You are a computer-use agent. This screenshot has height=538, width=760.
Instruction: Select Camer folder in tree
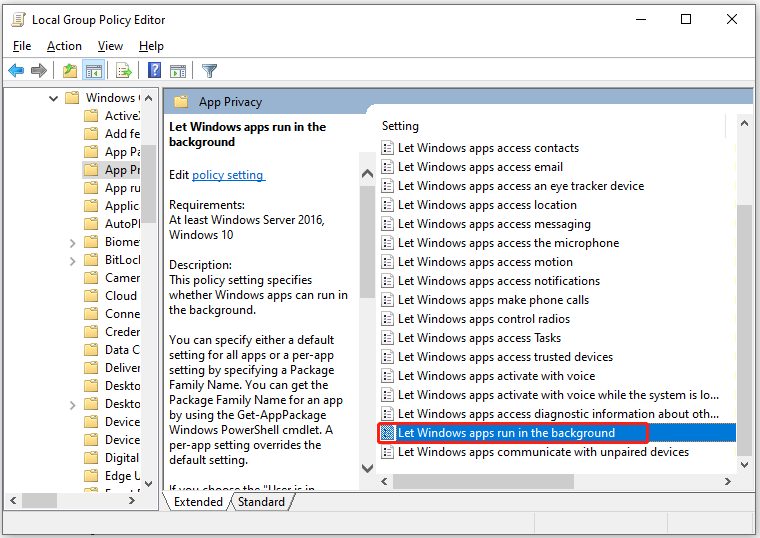122,278
